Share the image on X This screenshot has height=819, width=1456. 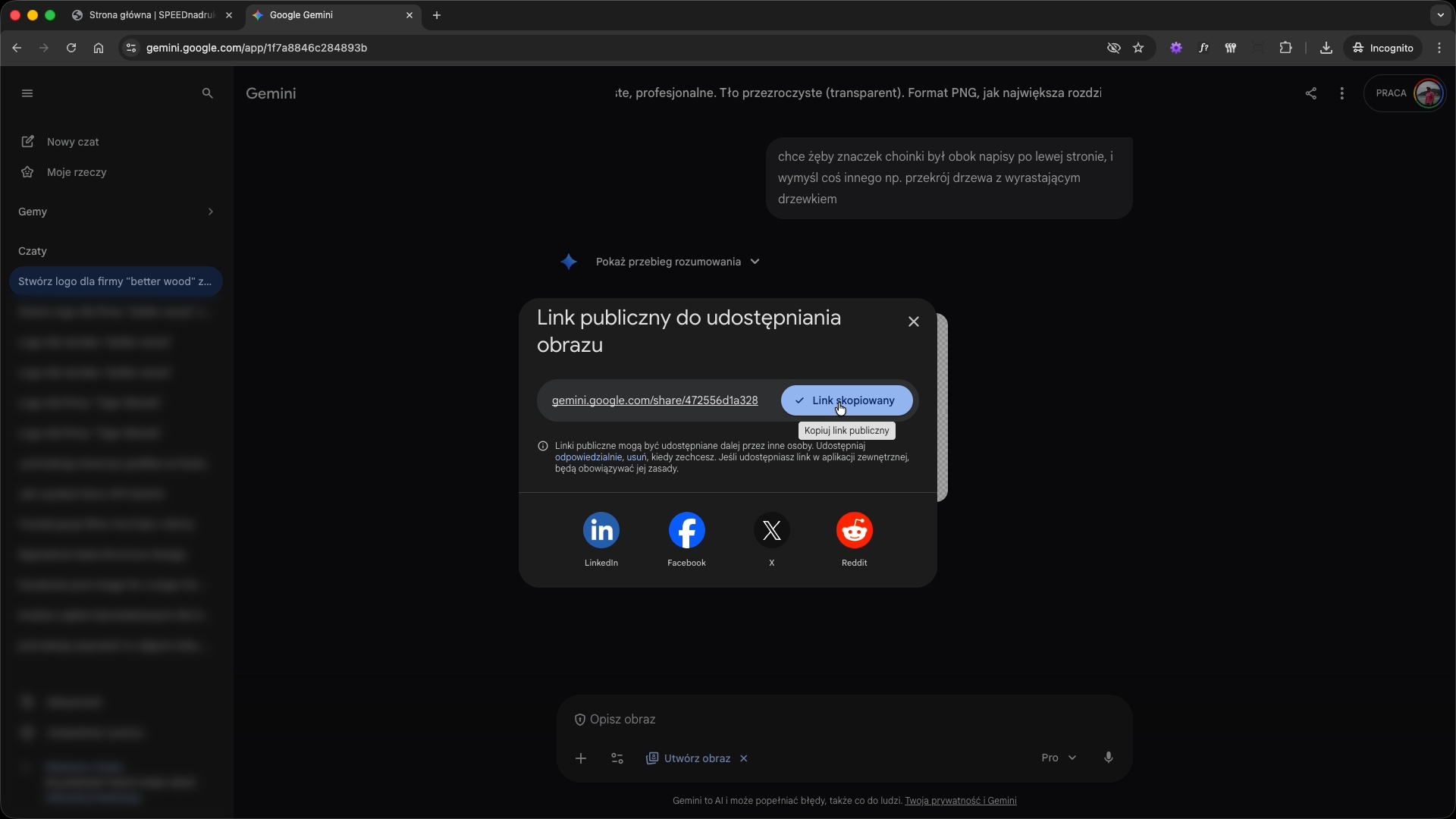771,531
